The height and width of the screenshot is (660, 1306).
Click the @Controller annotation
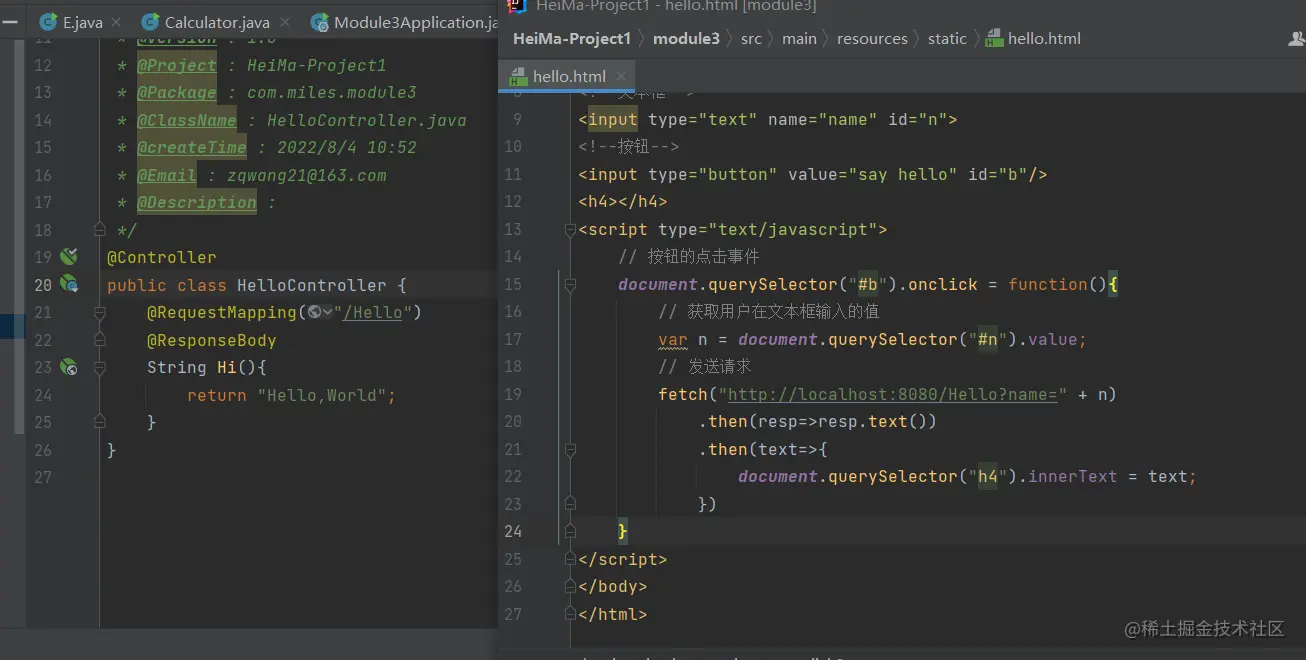162,257
